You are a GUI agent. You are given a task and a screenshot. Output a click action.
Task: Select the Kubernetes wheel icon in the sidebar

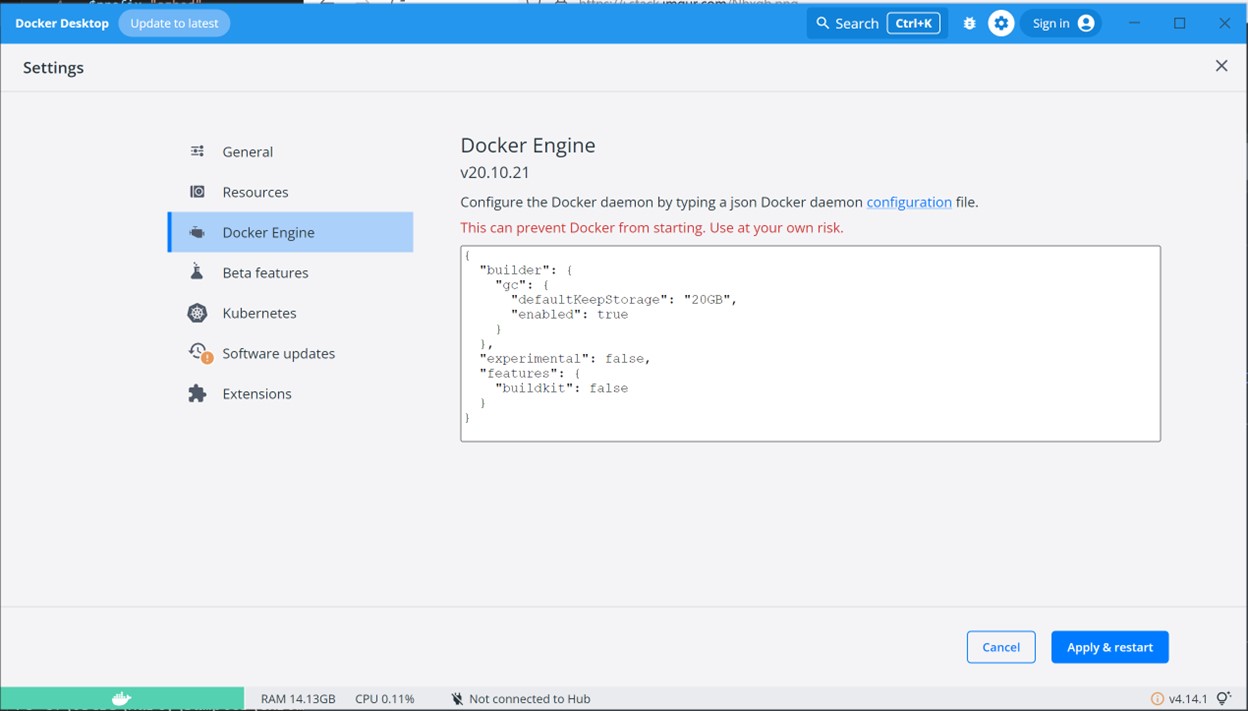click(x=198, y=313)
